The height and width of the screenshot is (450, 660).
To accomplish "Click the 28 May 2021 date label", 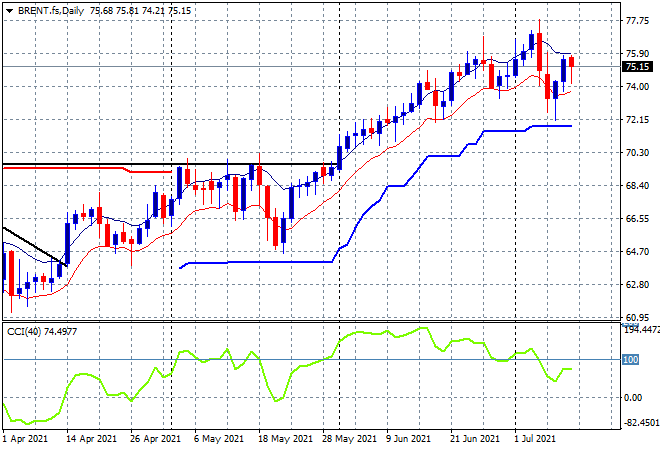I will pos(349,439).
